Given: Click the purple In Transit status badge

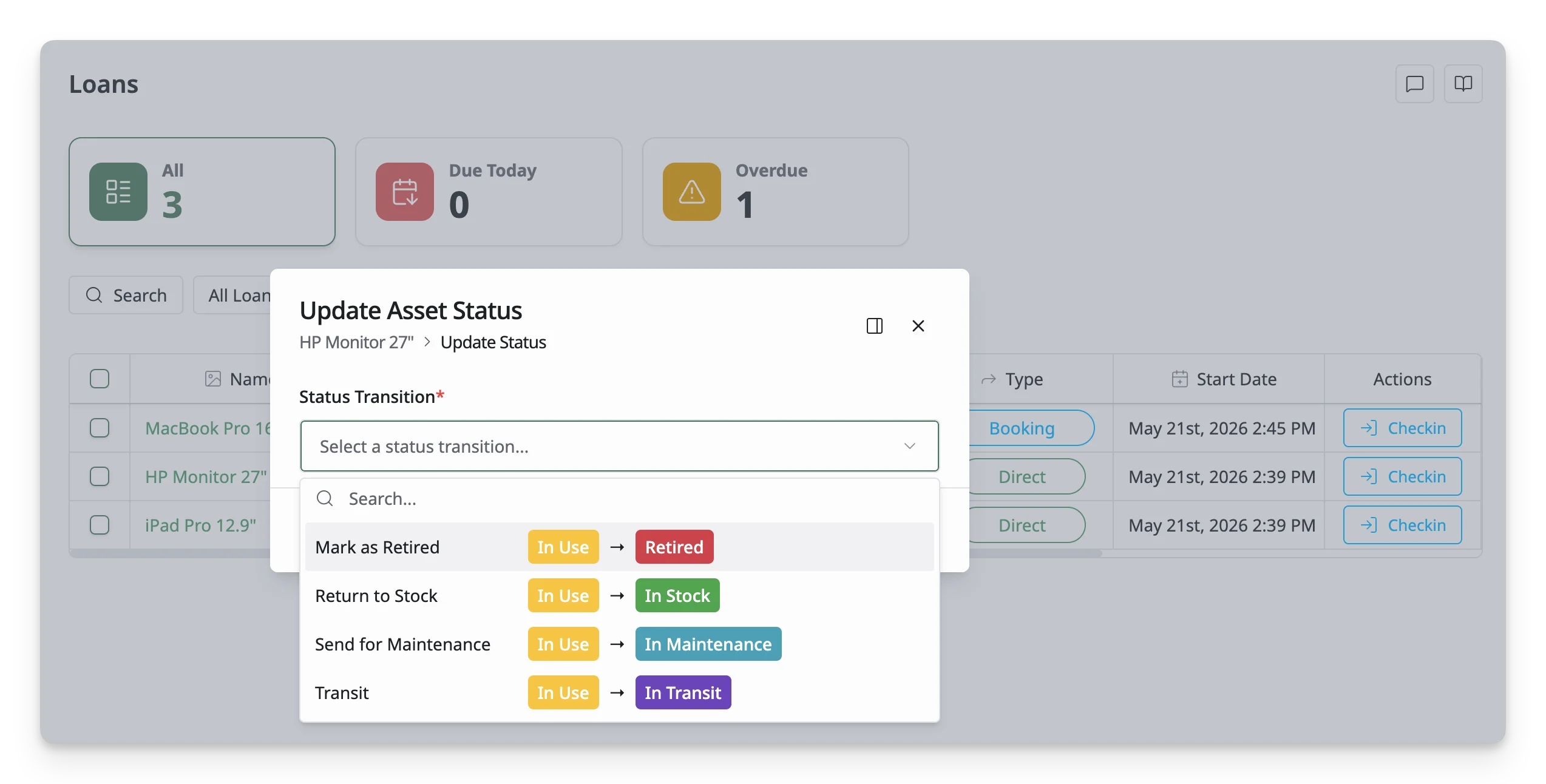Looking at the screenshot, I should [x=683, y=692].
